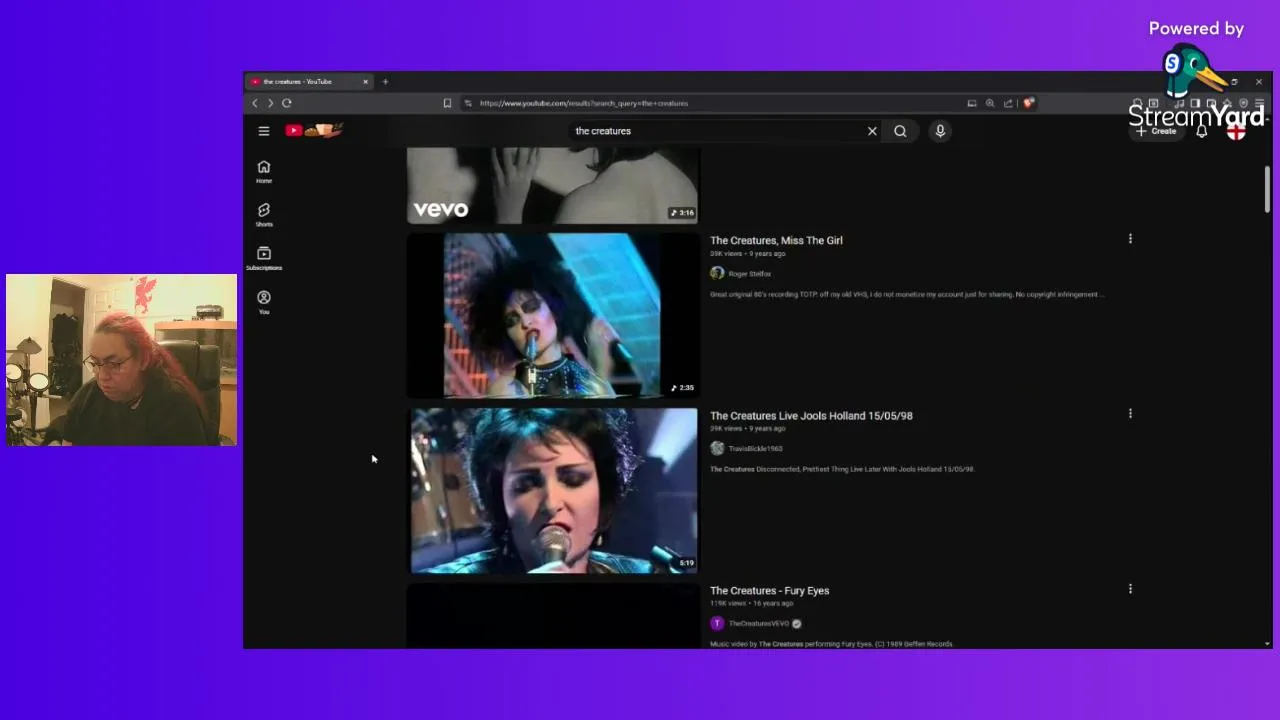This screenshot has width=1280, height=720.
Task: Go to Home in the sidebar
Action: pyautogui.click(x=264, y=172)
